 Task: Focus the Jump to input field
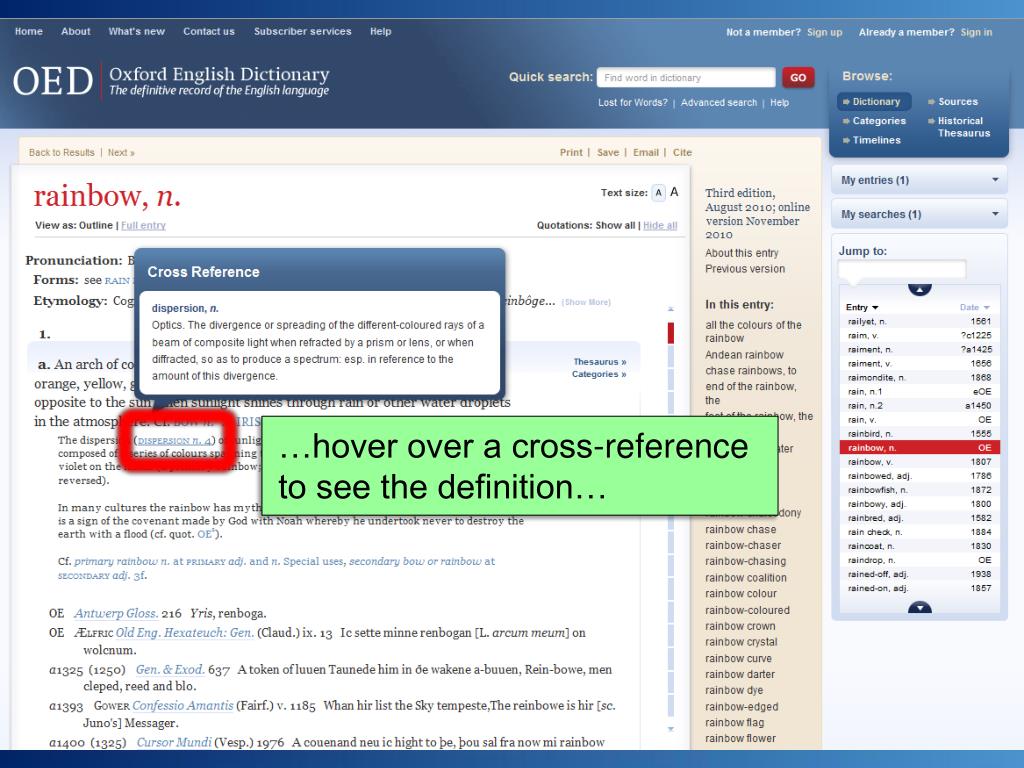901,268
